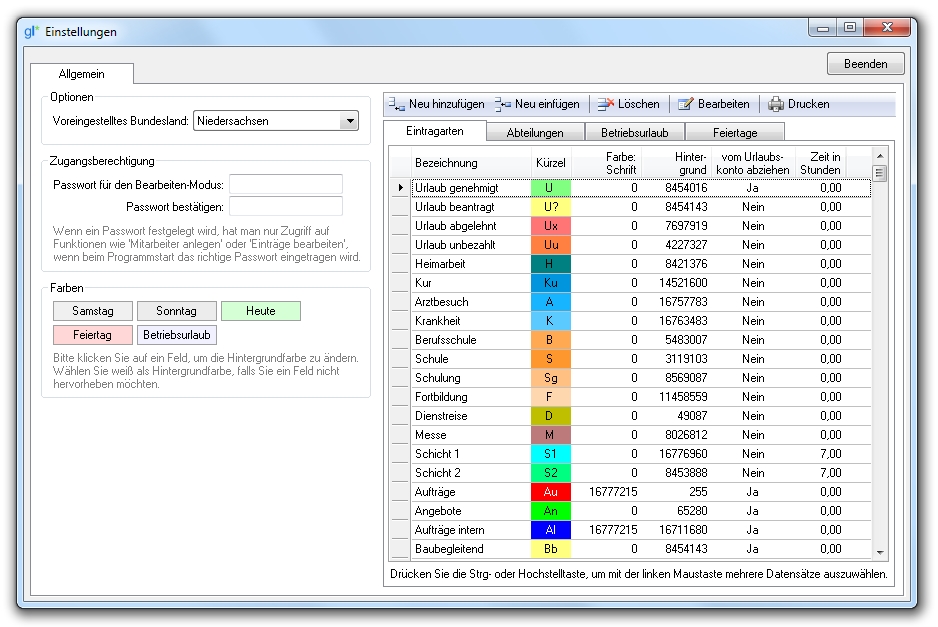Click the green Heute color field

tap(260, 311)
